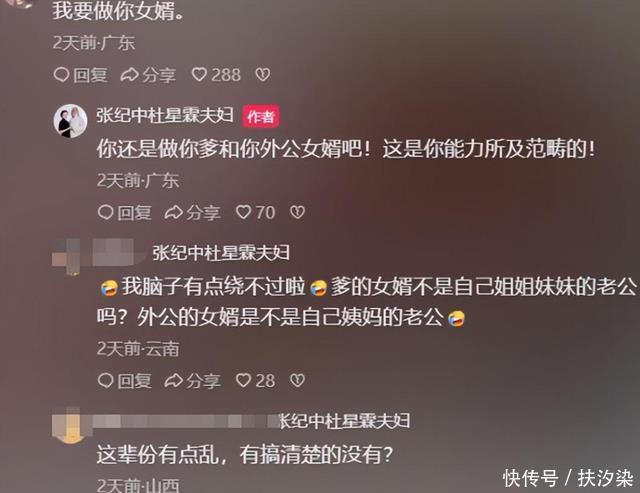Tap the red 作者 badge
This screenshot has width=640, height=493.
(x=261, y=117)
